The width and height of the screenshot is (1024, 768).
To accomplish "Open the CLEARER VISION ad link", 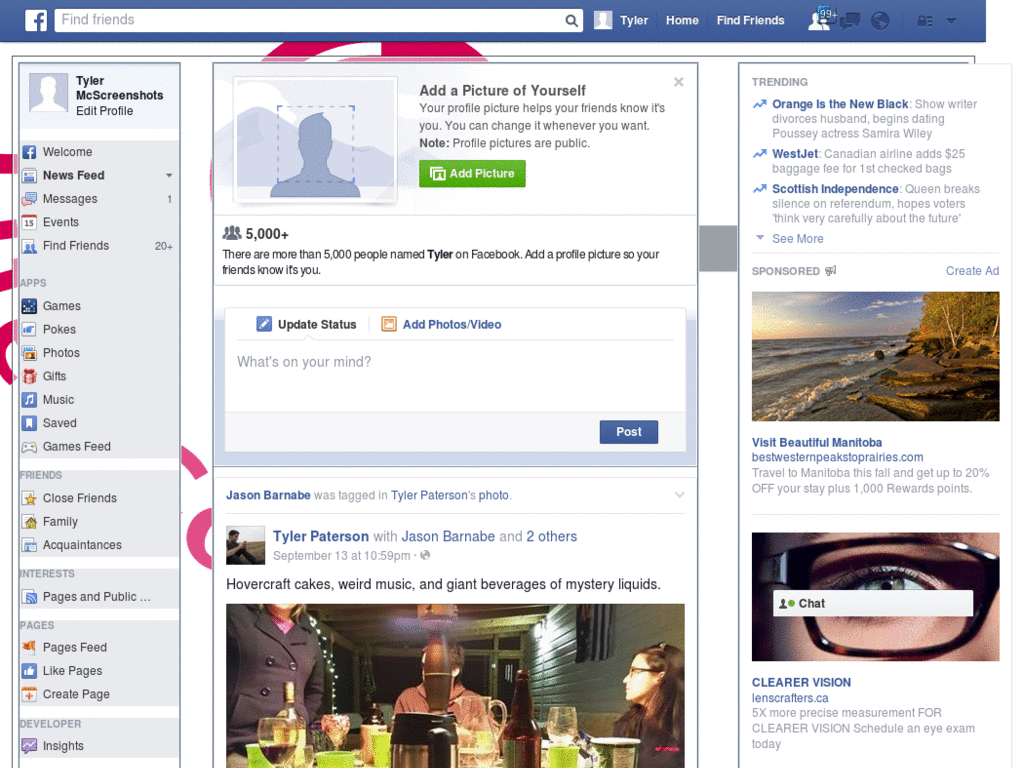I will tap(801, 683).
